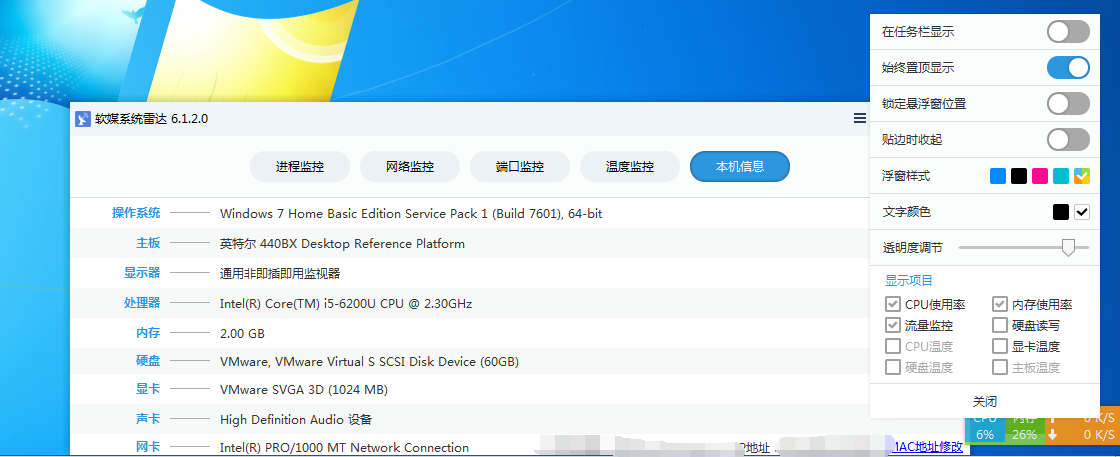The width and height of the screenshot is (1120, 457).
Task: Toggle 锁定悬浮窗位置 switch
Action: click(x=1068, y=104)
